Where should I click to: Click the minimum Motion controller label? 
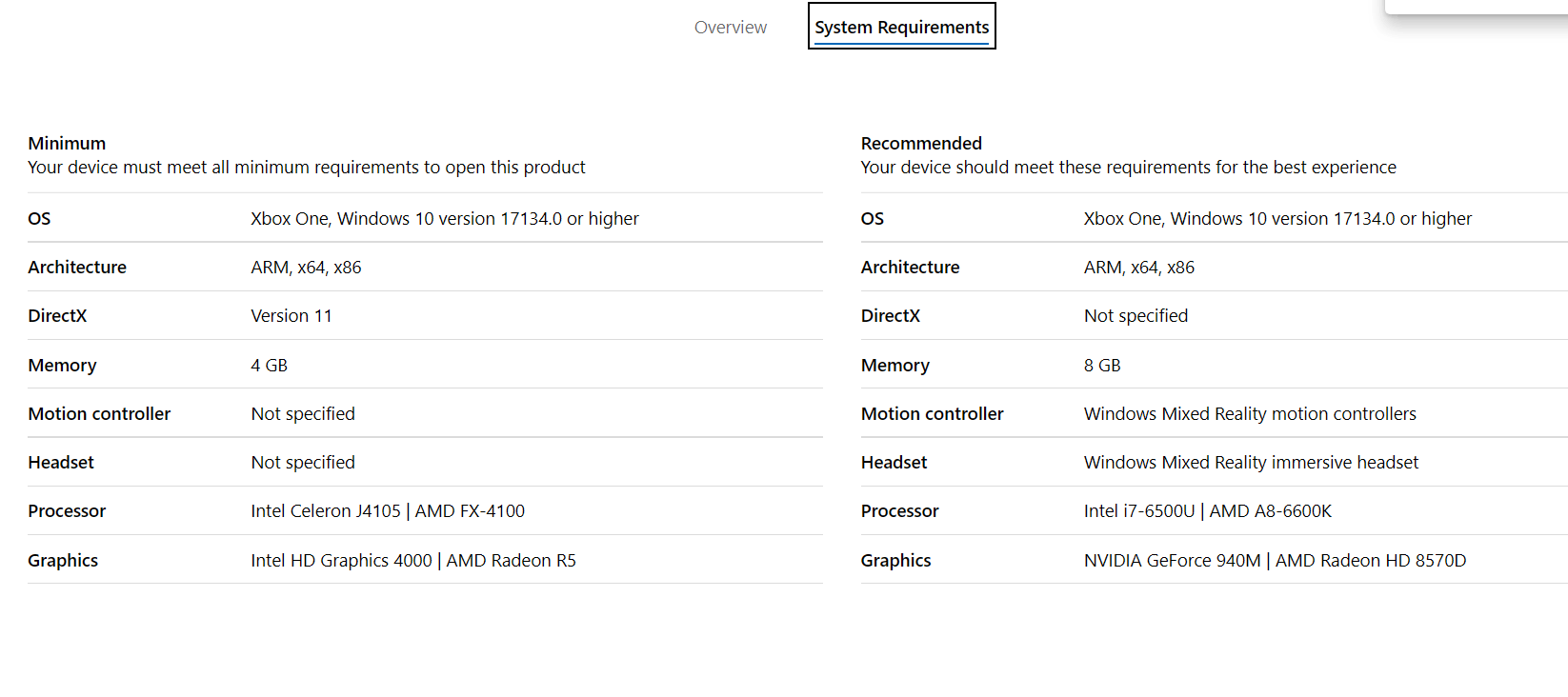tap(99, 414)
